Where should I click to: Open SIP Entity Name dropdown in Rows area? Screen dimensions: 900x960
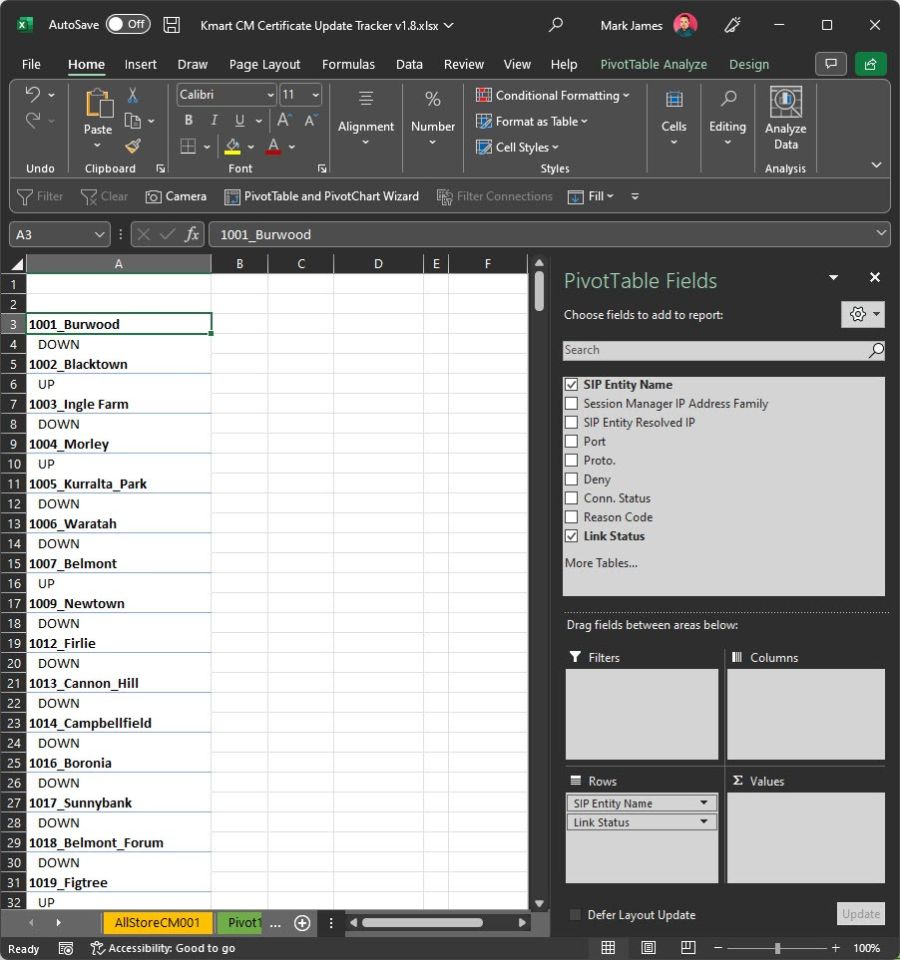click(x=703, y=803)
